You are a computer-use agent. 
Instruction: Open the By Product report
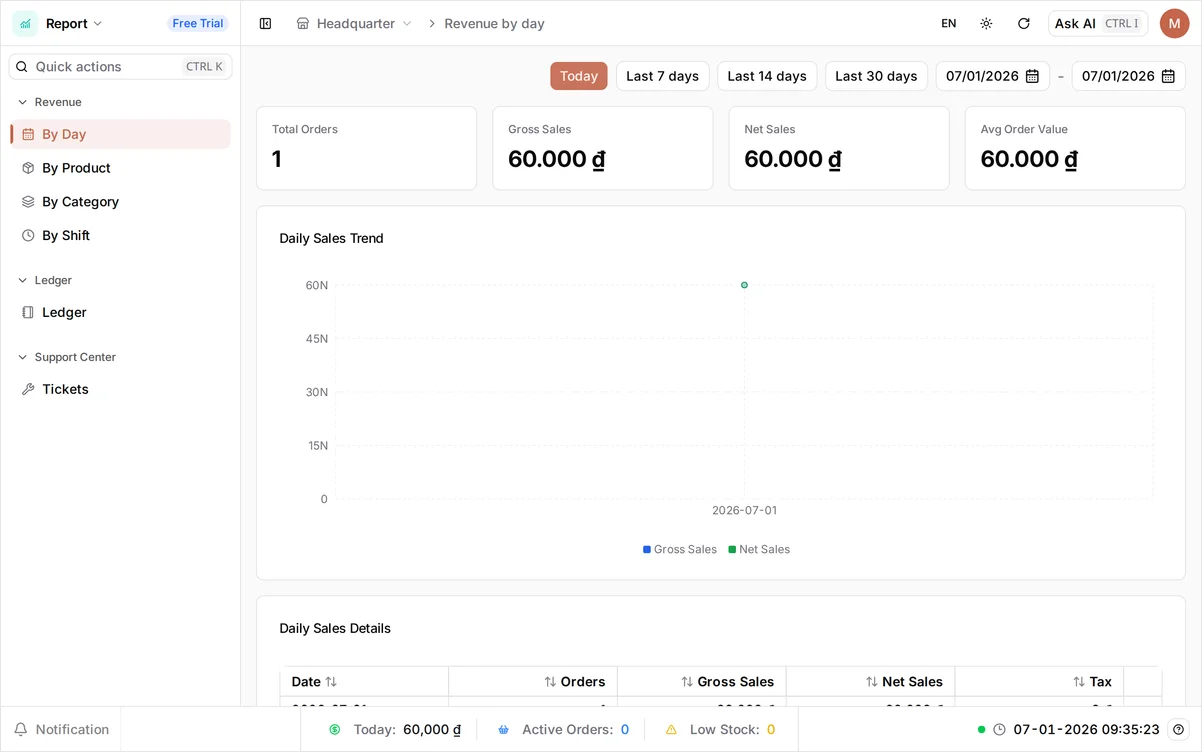(120, 168)
